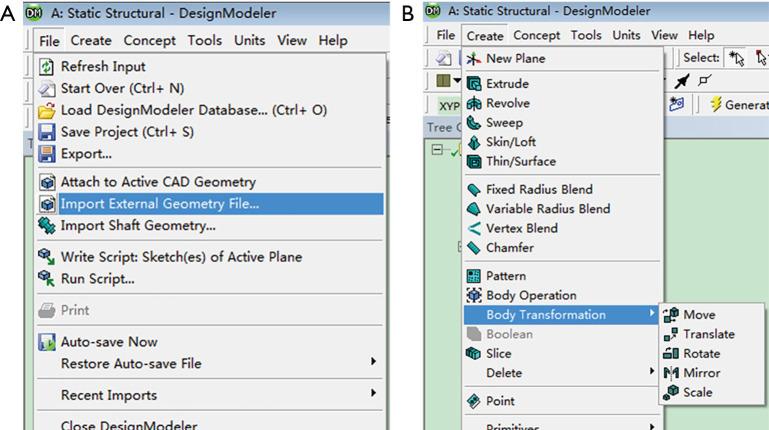Open Help menu in window B

click(701, 35)
